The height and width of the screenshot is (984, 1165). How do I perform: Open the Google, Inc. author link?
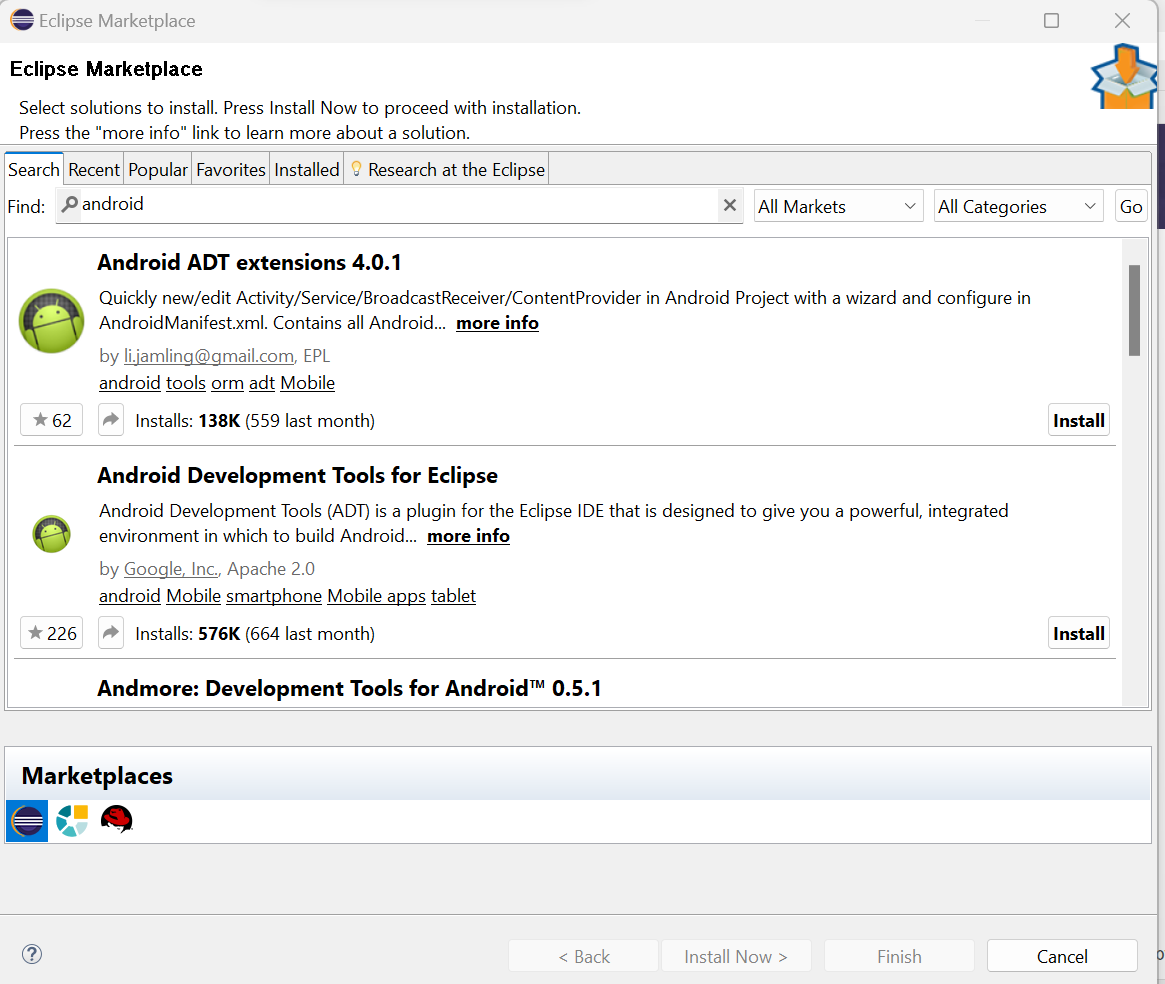coord(170,569)
